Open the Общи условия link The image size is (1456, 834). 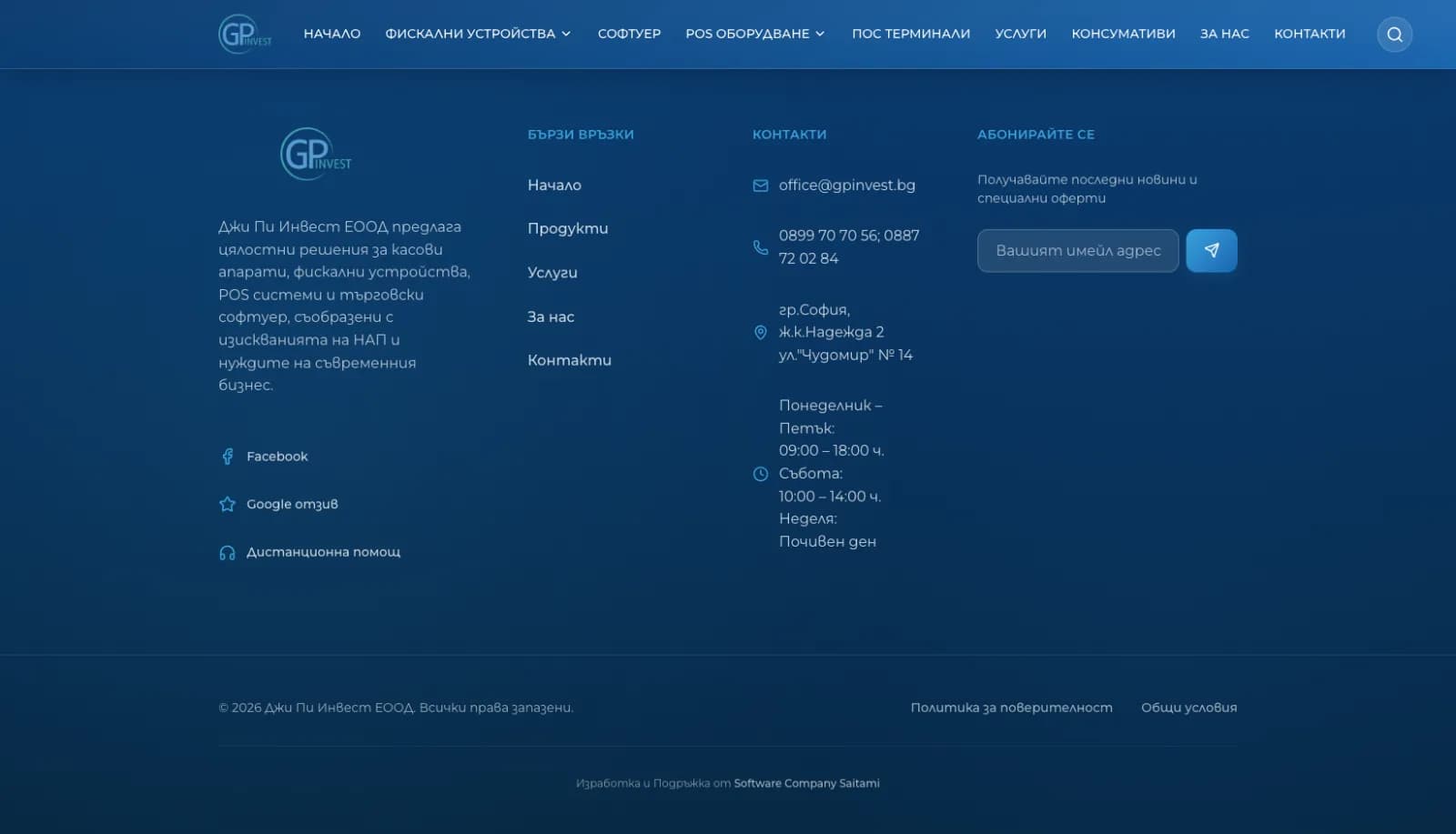point(1188,708)
